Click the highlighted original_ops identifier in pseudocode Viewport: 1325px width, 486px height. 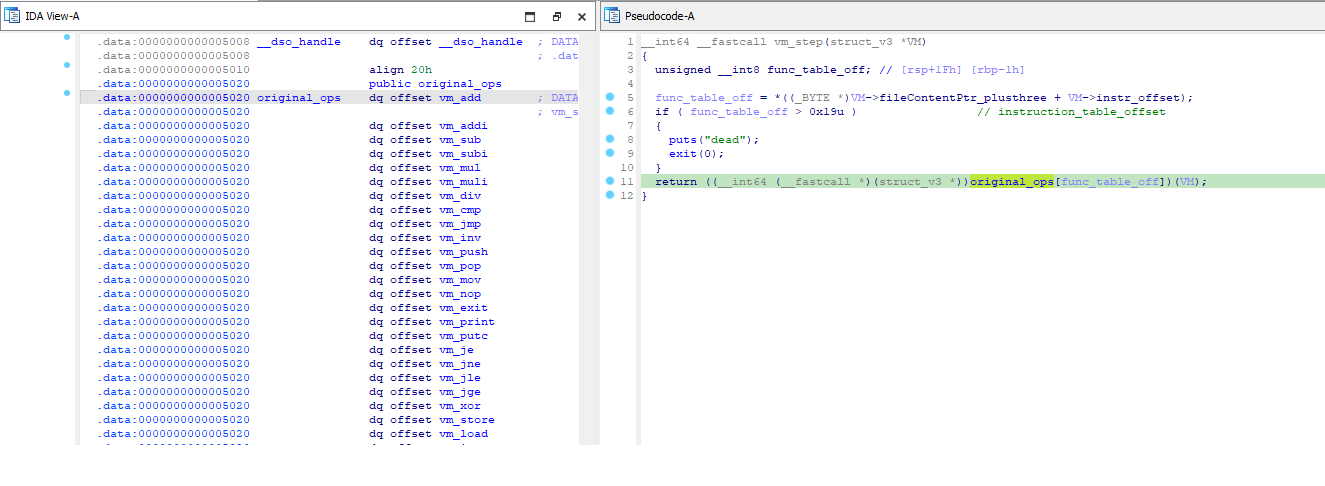pos(1012,182)
